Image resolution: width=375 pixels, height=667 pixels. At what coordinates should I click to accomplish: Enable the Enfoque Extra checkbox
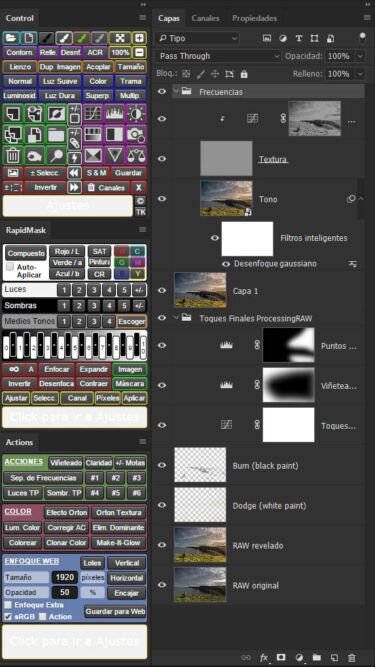[x=8, y=605]
